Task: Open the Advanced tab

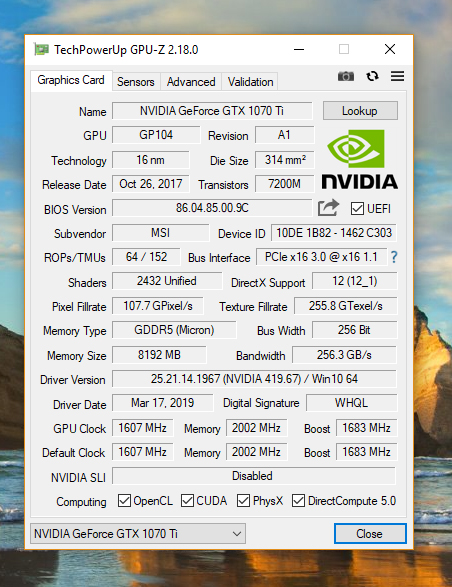Action: (191, 82)
